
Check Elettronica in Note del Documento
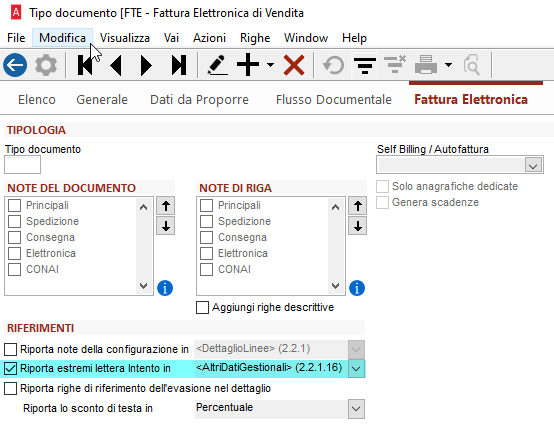point(14,253)
